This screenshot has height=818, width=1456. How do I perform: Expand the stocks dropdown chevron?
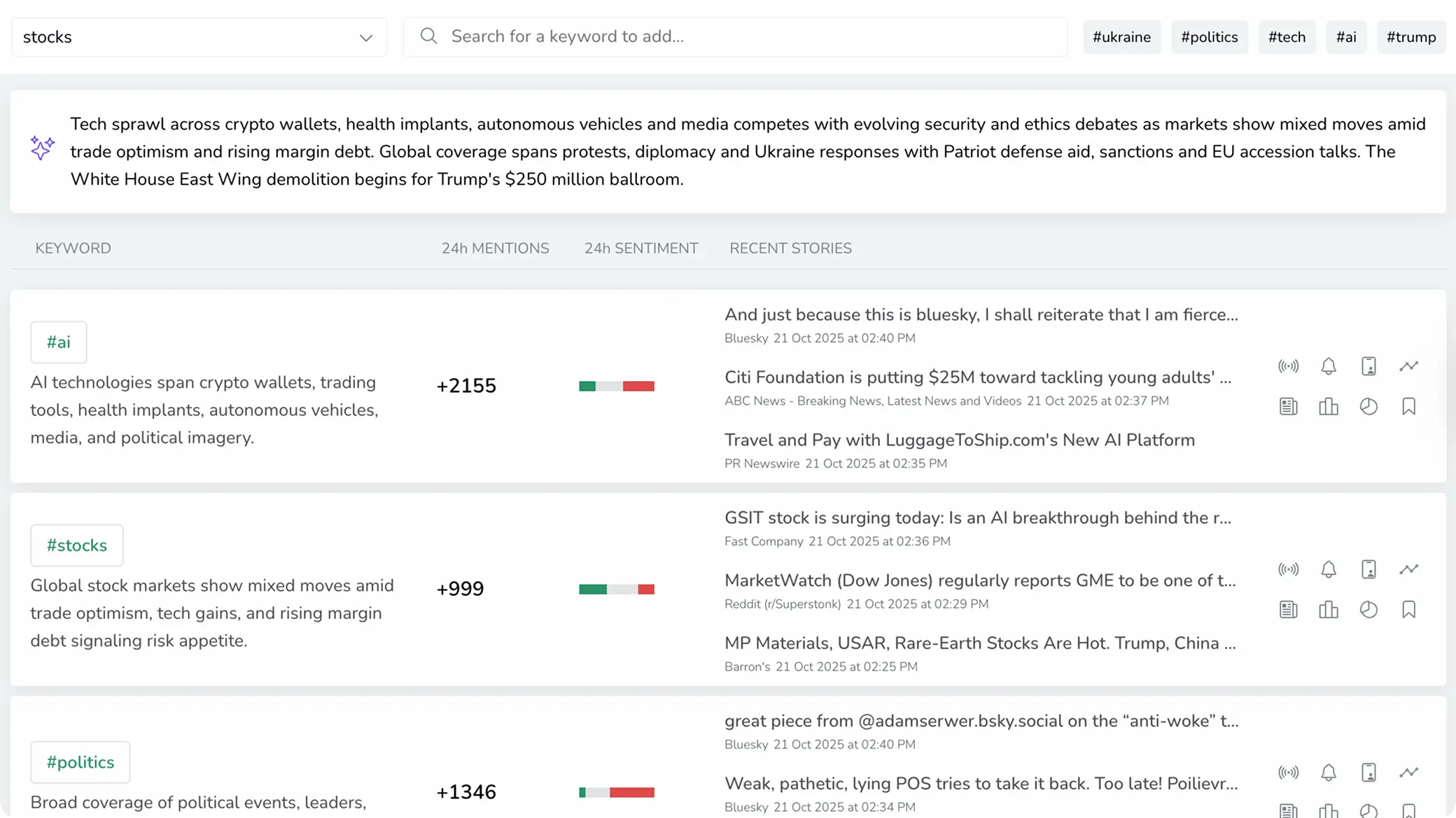pos(365,38)
